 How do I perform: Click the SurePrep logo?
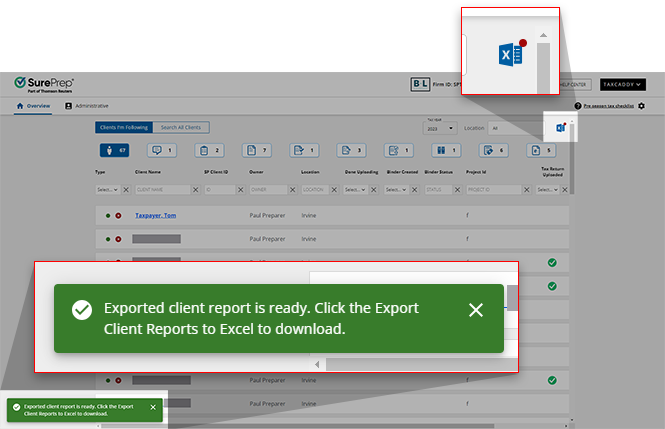[44, 84]
